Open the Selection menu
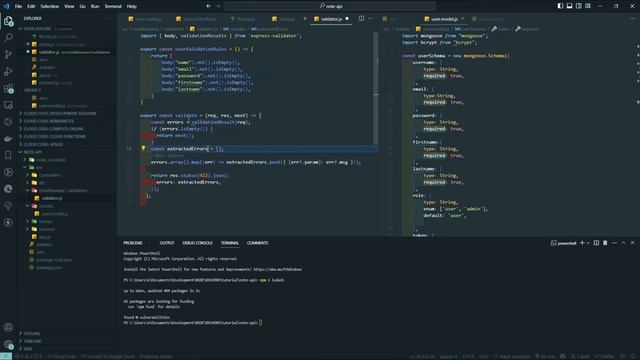Viewport: 640px width, 360px height. [x=49, y=6]
